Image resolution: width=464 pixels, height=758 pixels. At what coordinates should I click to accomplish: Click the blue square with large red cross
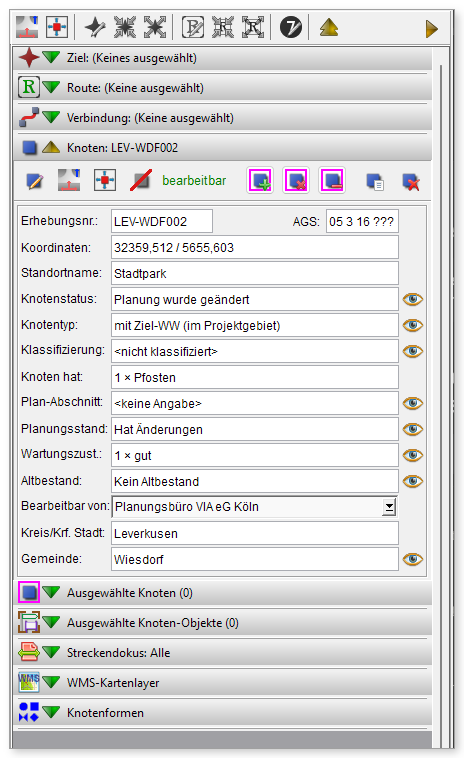(411, 182)
